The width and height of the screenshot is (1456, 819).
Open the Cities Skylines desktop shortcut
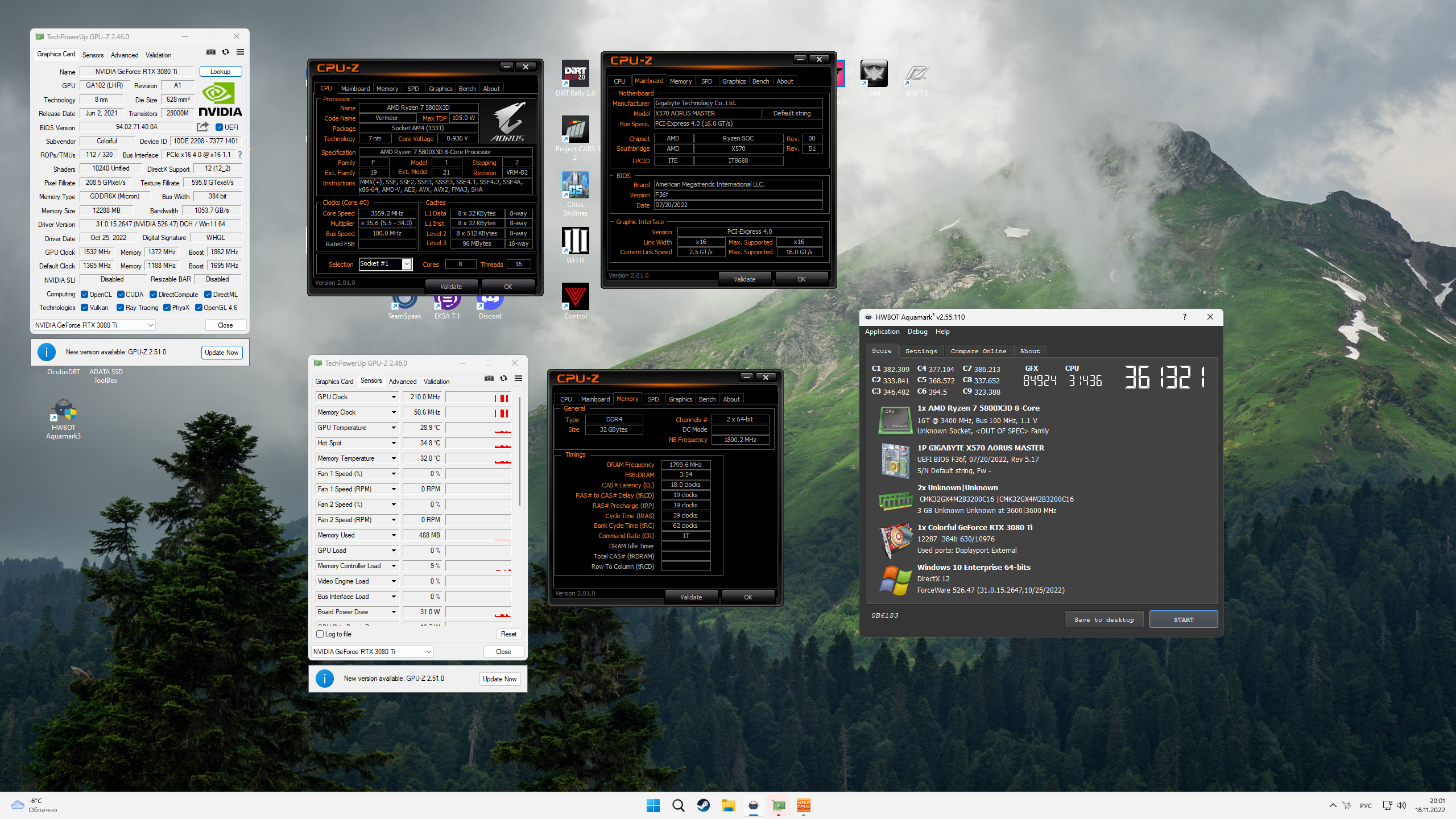pos(575,194)
